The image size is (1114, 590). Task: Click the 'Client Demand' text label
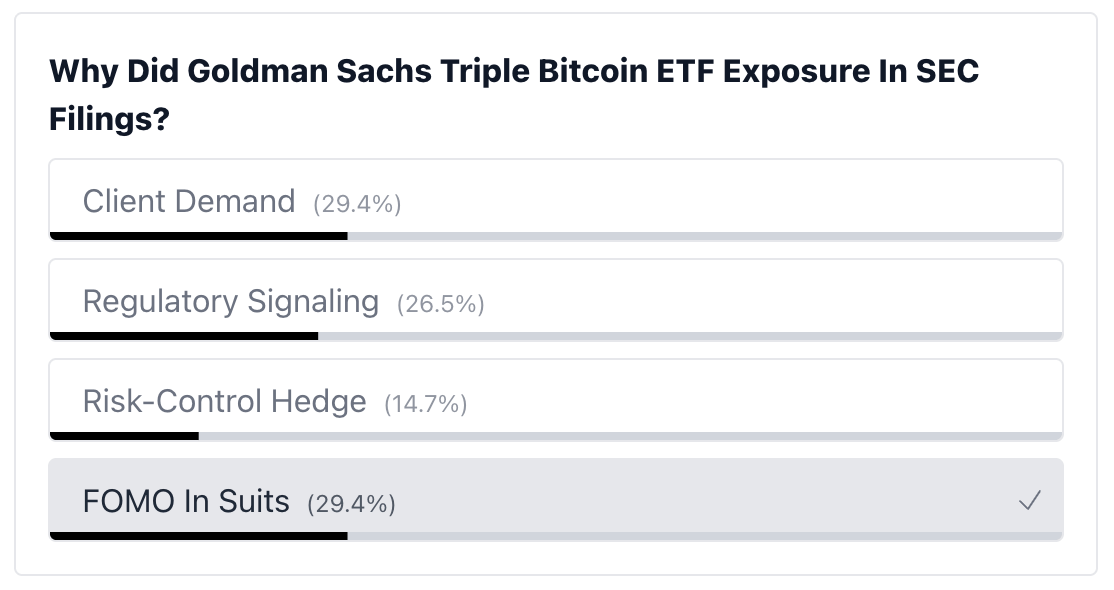(189, 201)
